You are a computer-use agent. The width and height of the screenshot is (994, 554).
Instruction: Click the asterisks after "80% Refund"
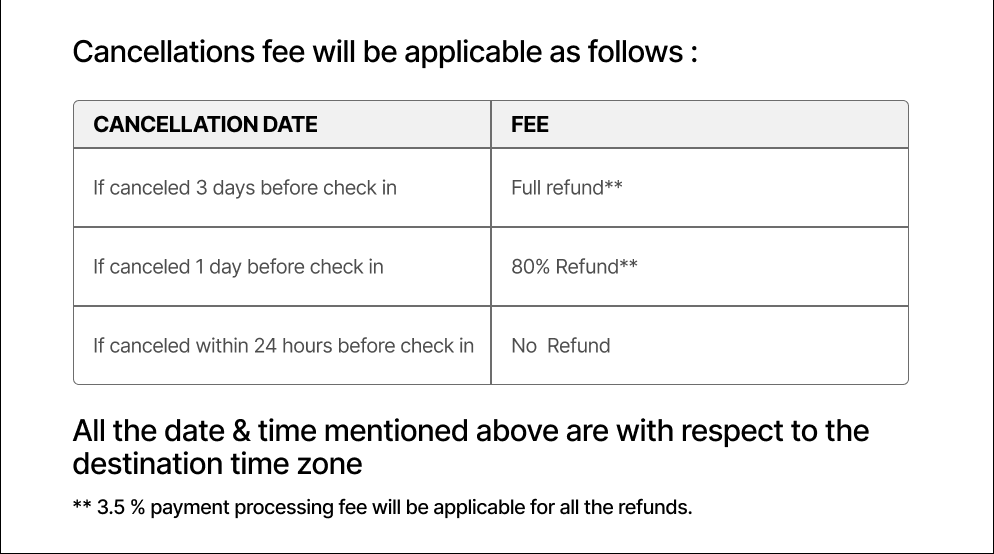pos(629,266)
